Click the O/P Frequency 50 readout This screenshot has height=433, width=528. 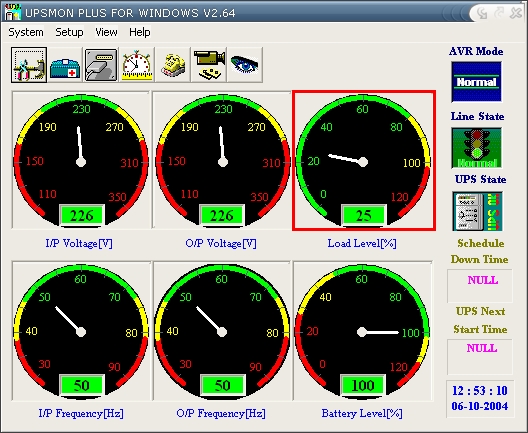point(222,385)
